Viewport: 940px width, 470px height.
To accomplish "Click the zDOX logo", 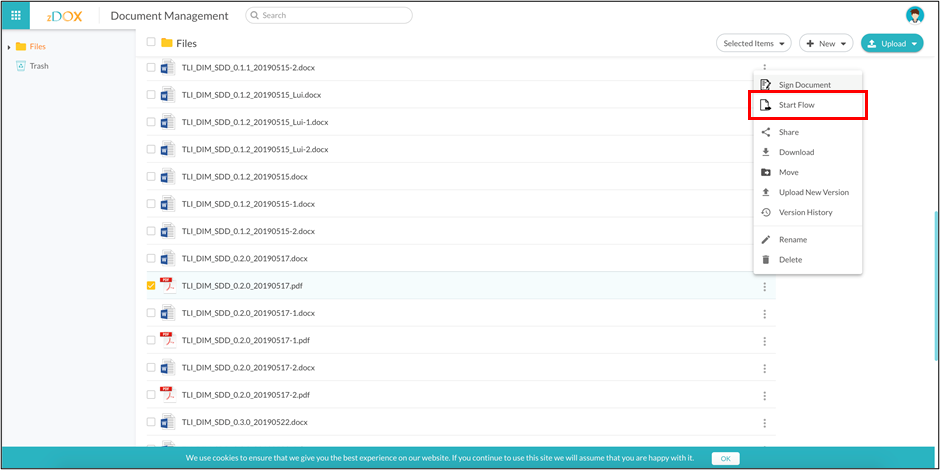I will click(64, 16).
